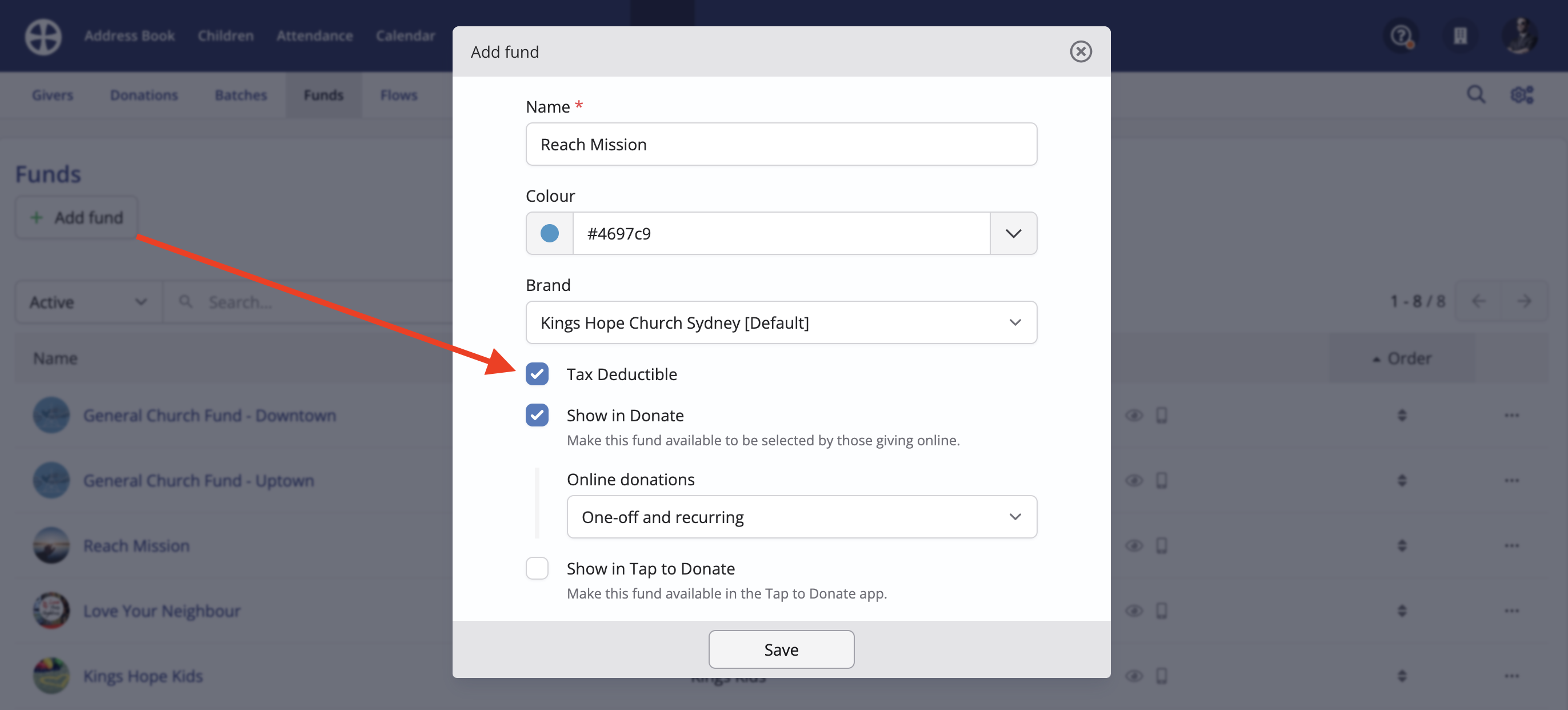Uncheck the Tax Deductible checkbox
Viewport: 1568px width, 710px height.
537,374
